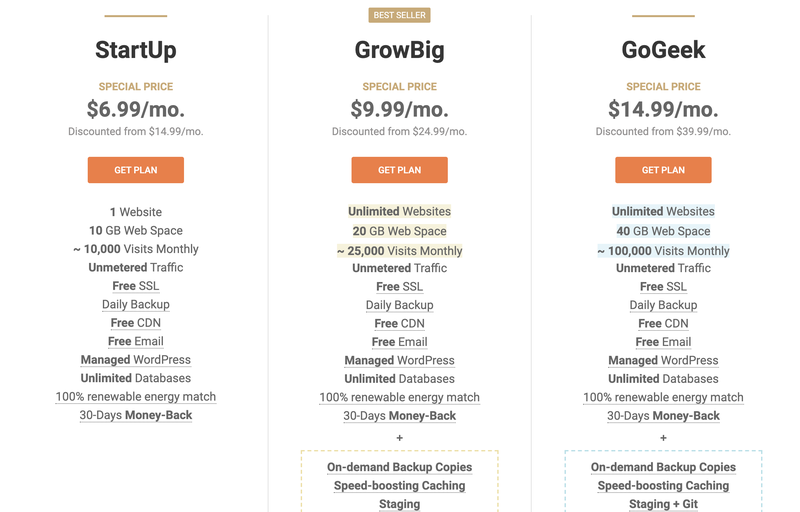Open Free CDN details under GoGeek

663,323
